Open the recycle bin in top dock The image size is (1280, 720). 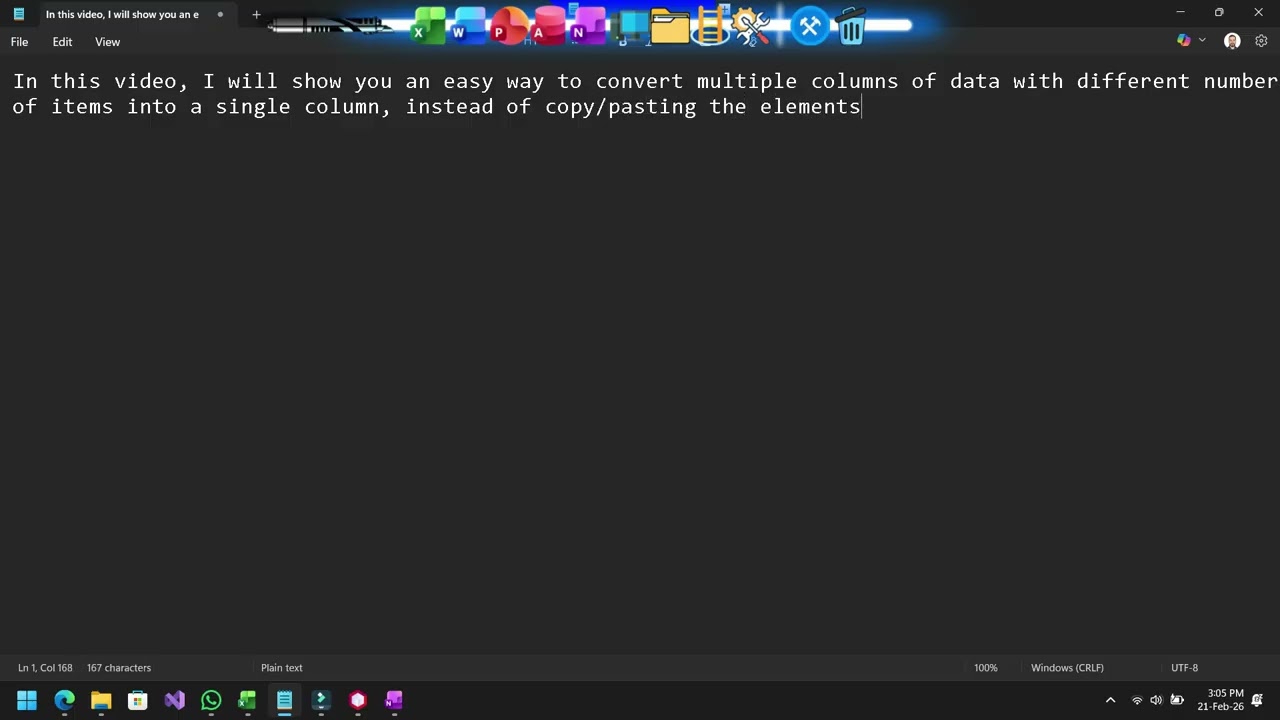pyautogui.click(x=851, y=27)
